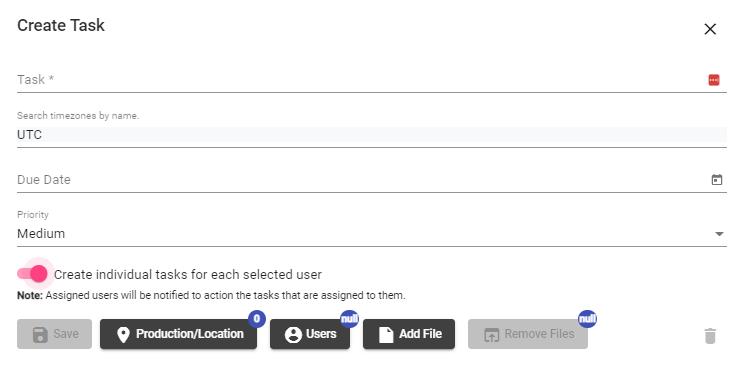Open the Priority field showing Medium
The image size is (741, 370).
click(x=371, y=234)
